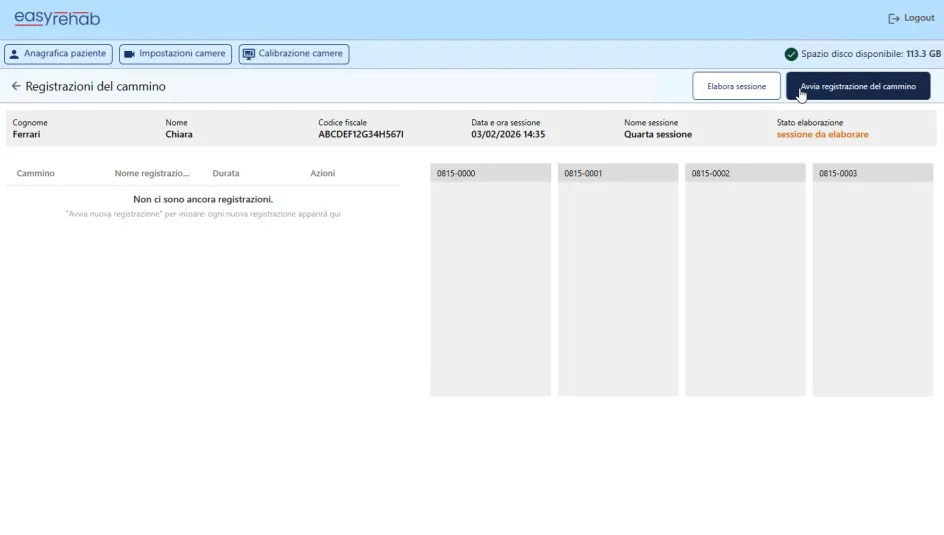Screen dimensions: 944x535
Task: Click the Cammino column header
Action: pyautogui.click(x=36, y=174)
